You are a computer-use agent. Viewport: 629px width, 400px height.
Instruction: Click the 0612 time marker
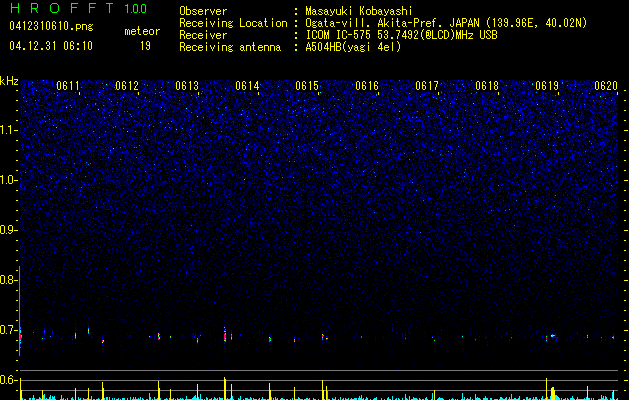tap(127, 86)
